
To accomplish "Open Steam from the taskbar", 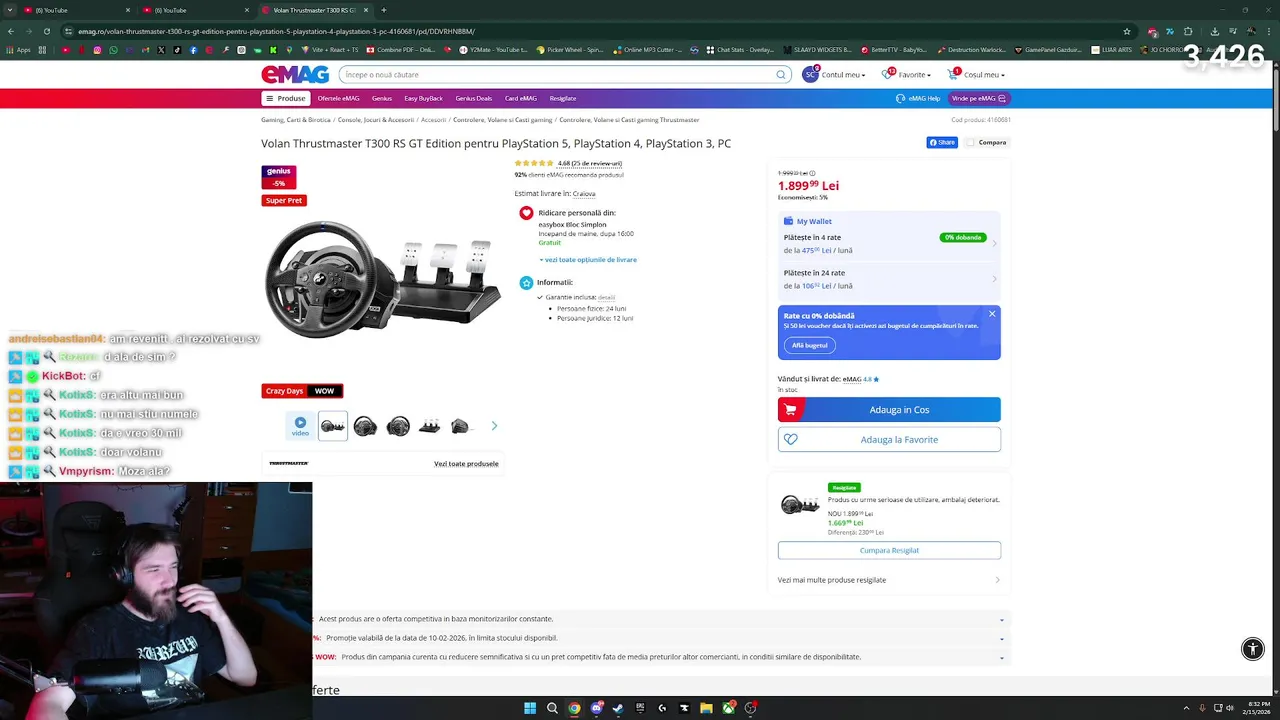I will pyautogui.click(x=618, y=708).
